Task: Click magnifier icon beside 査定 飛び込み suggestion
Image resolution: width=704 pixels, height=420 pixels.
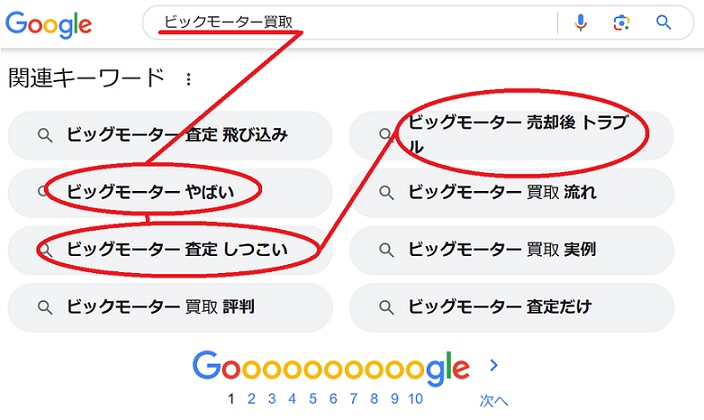Action: click(44, 135)
